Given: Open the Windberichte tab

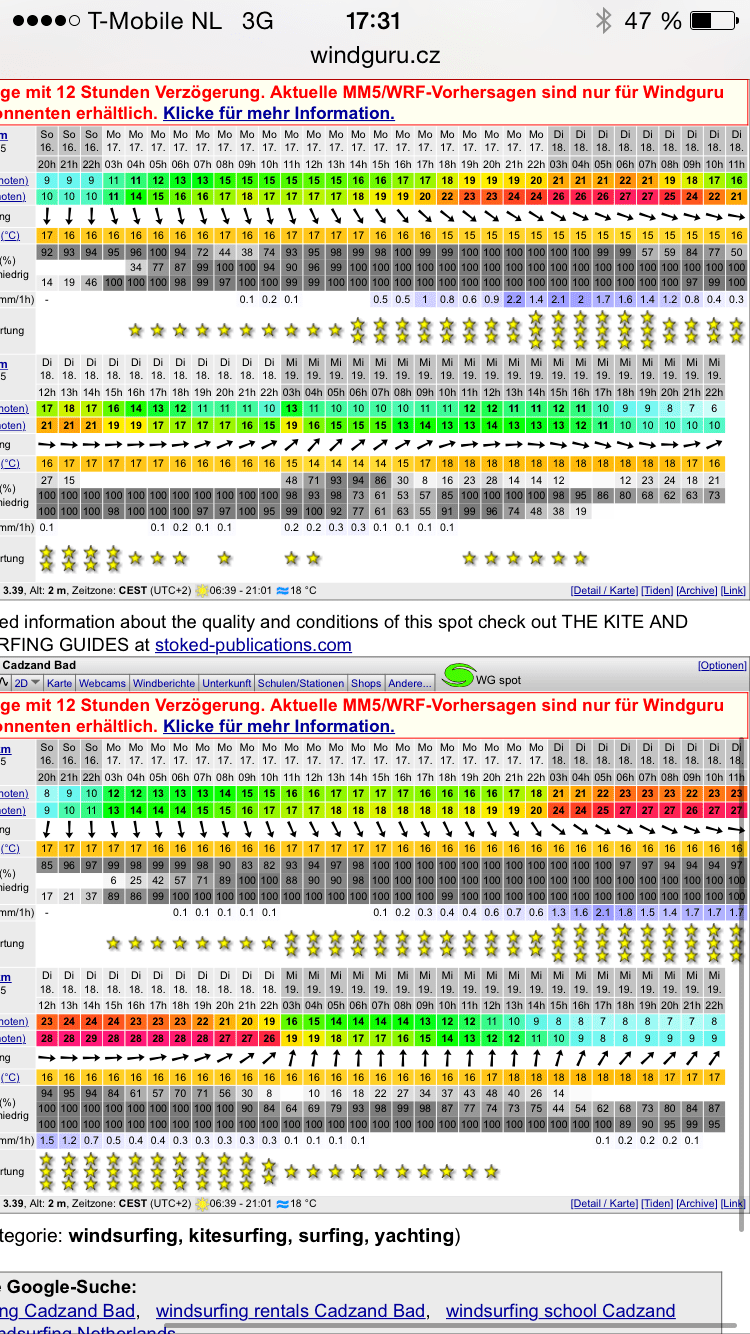Looking at the screenshot, I should click(x=164, y=683).
